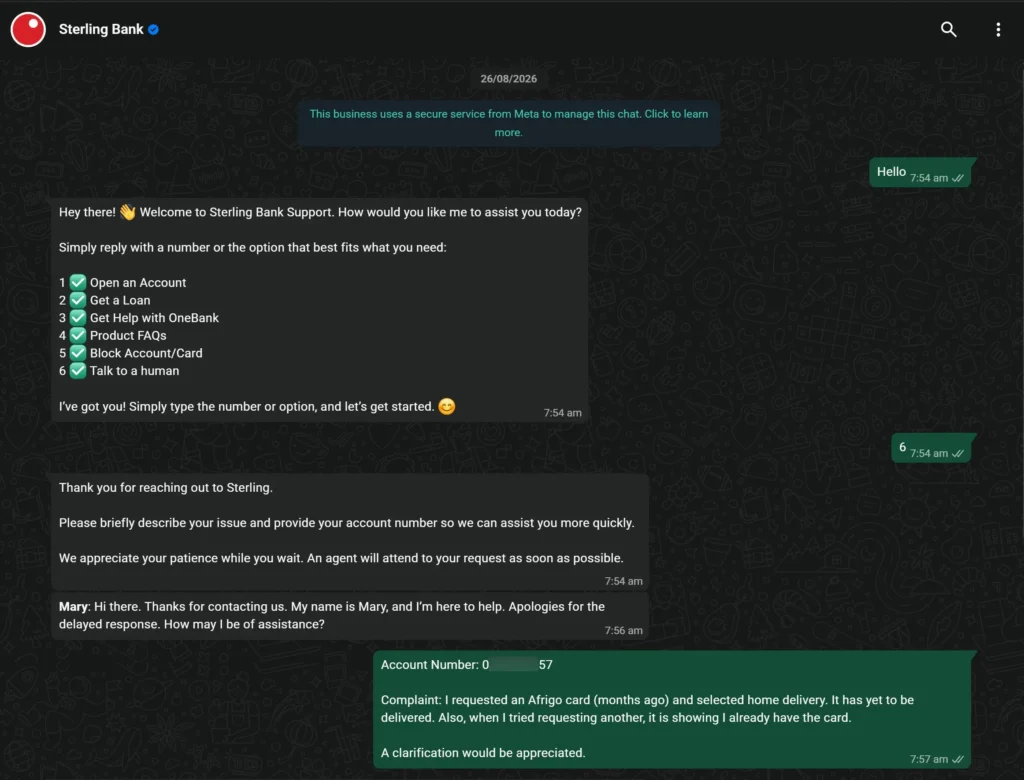
Task: Open Meta secure service info notice
Action: pos(509,123)
